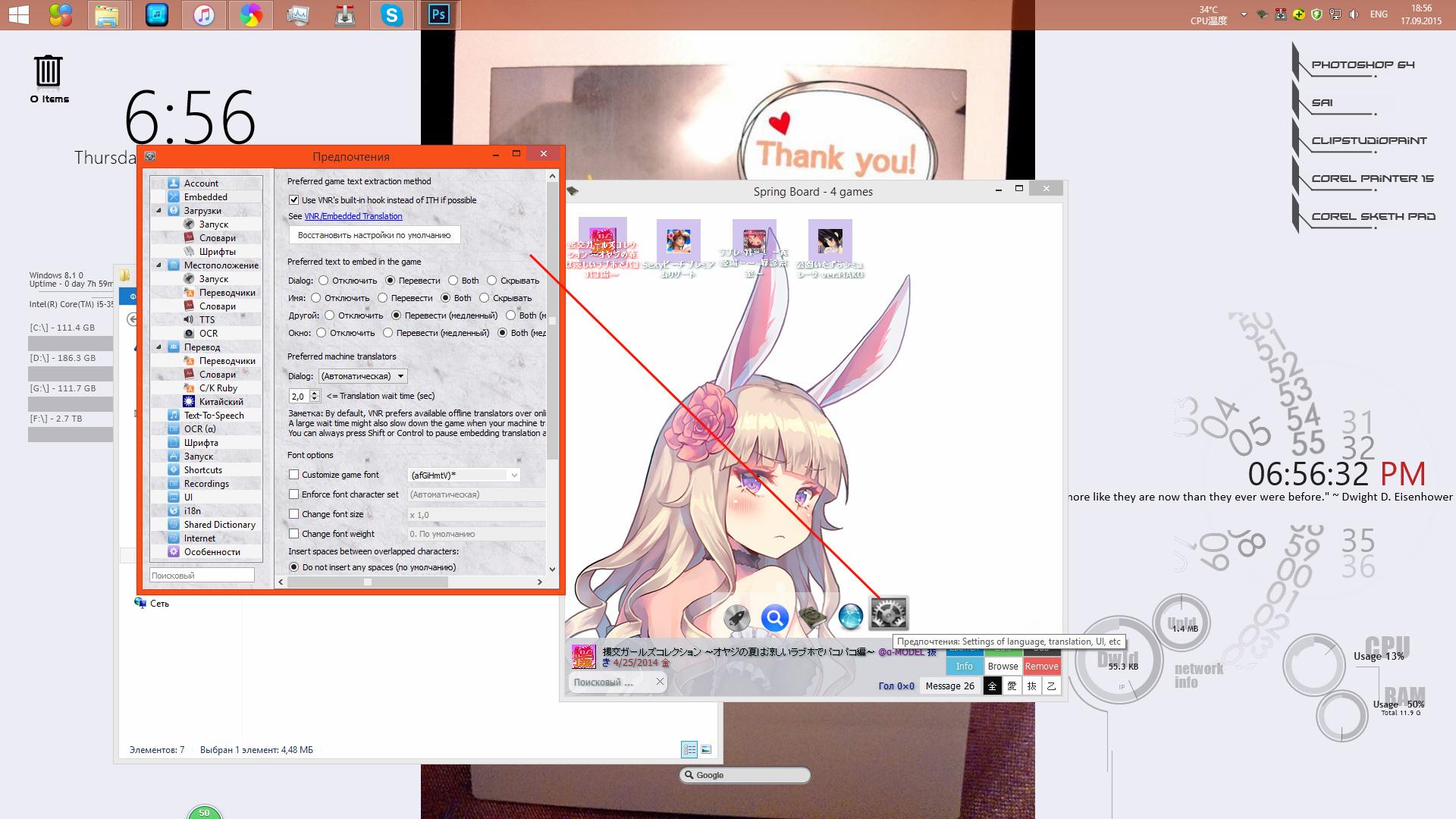
Task: Increase translation wait time stepper
Action: click(x=314, y=393)
